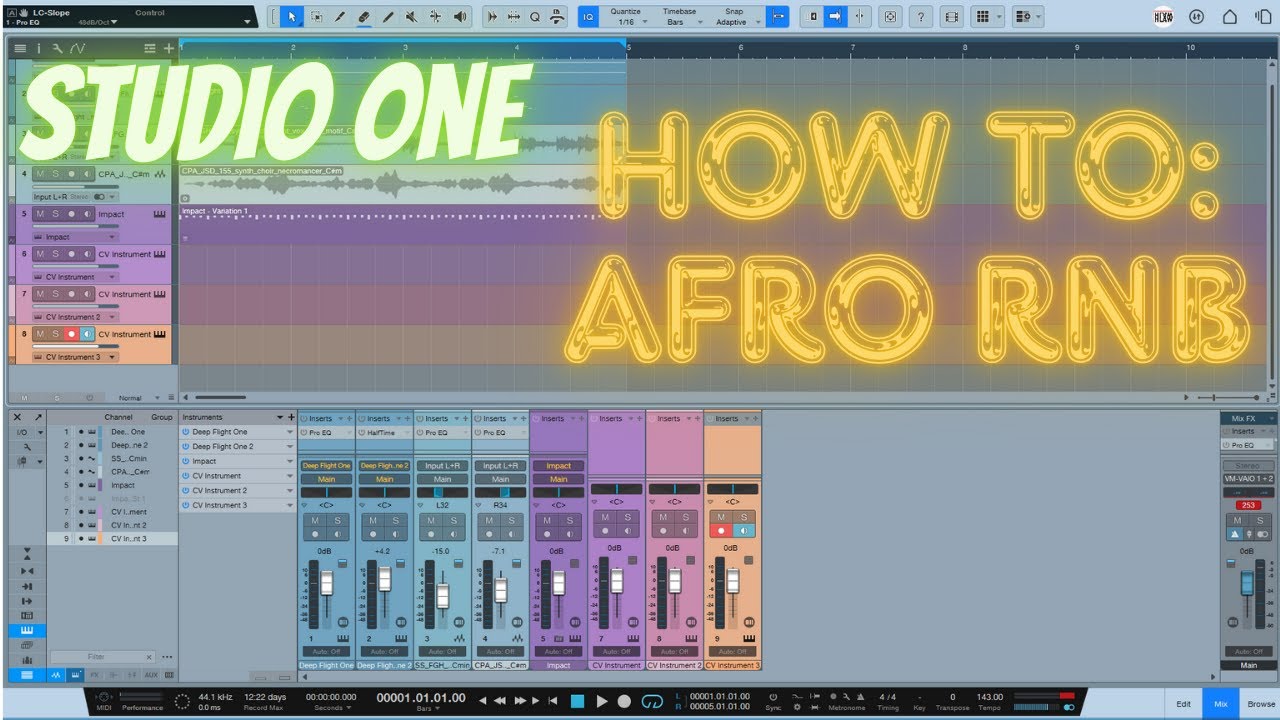1280x720 pixels.
Task: Toggle power for Deep Flight One instrument
Action: pyautogui.click(x=186, y=432)
